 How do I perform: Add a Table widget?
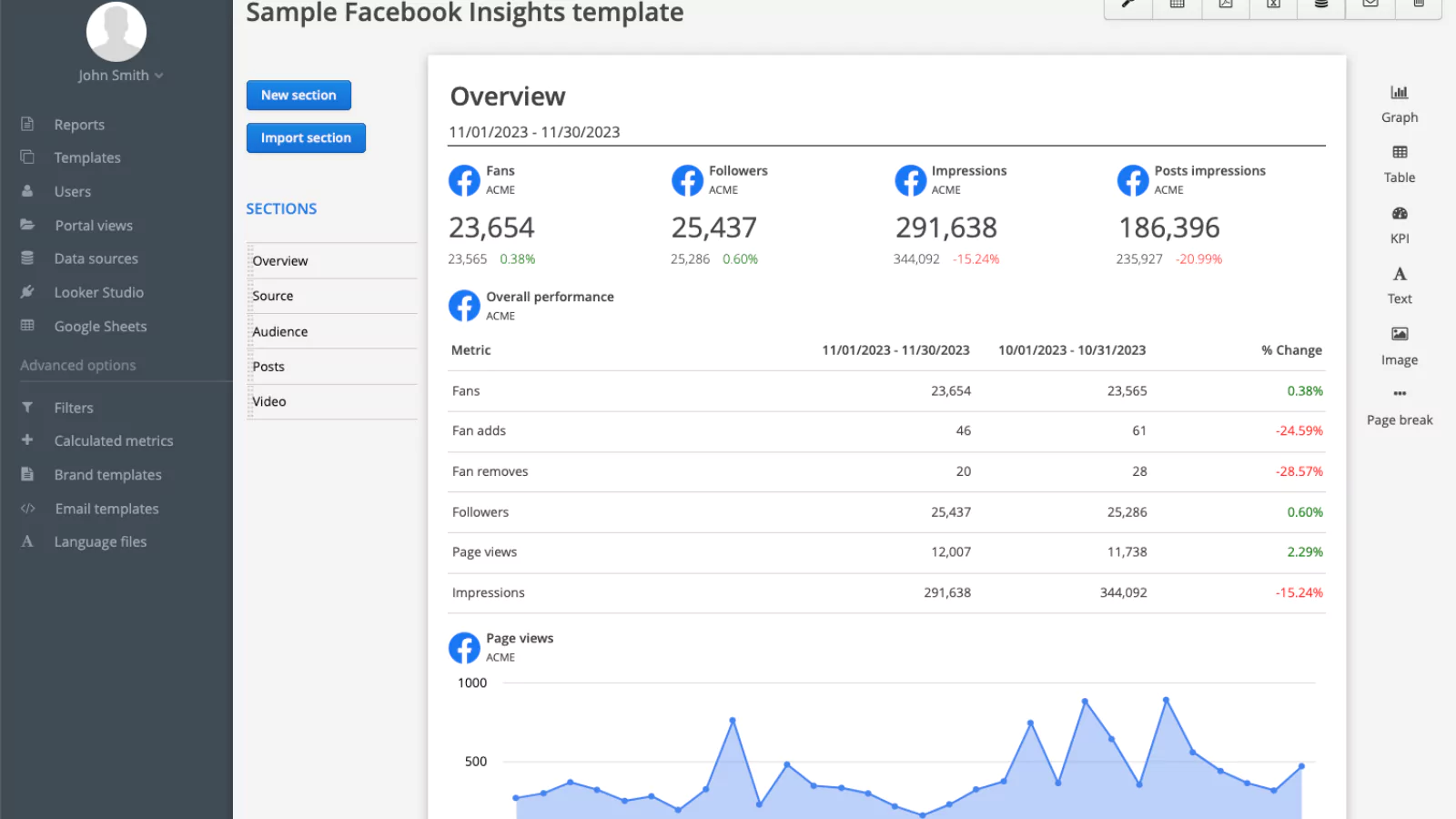1400,164
